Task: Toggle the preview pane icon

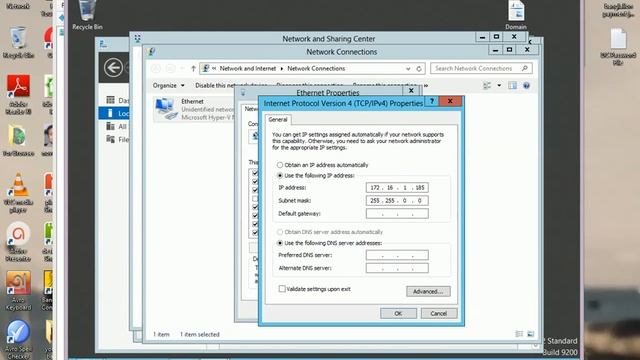Action: [512, 85]
